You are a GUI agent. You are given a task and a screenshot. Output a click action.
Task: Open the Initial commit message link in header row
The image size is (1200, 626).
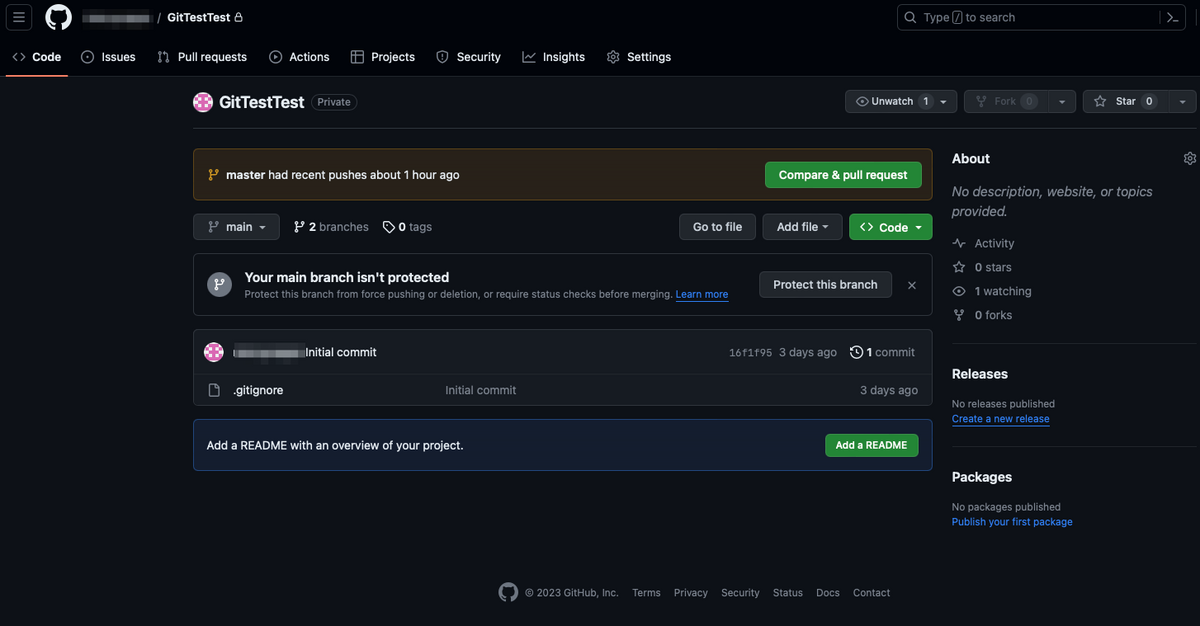(x=341, y=352)
